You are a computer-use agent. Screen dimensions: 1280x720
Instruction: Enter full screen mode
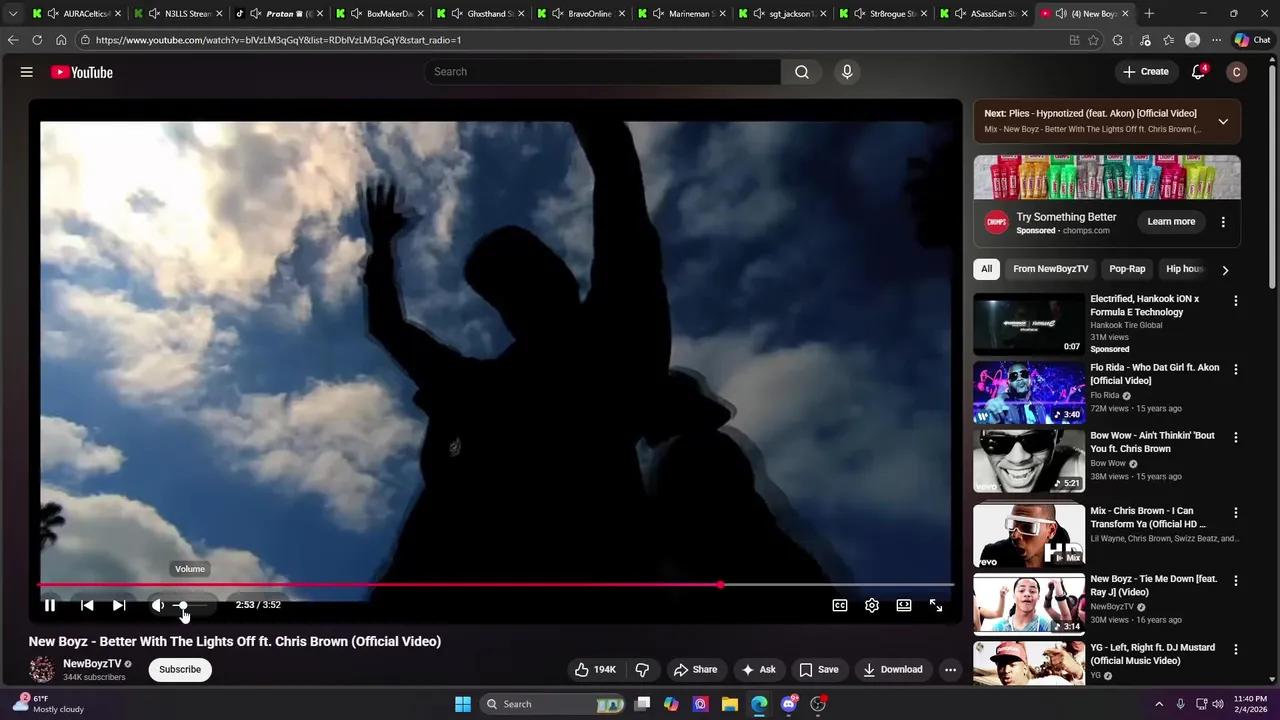pos(936,605)
